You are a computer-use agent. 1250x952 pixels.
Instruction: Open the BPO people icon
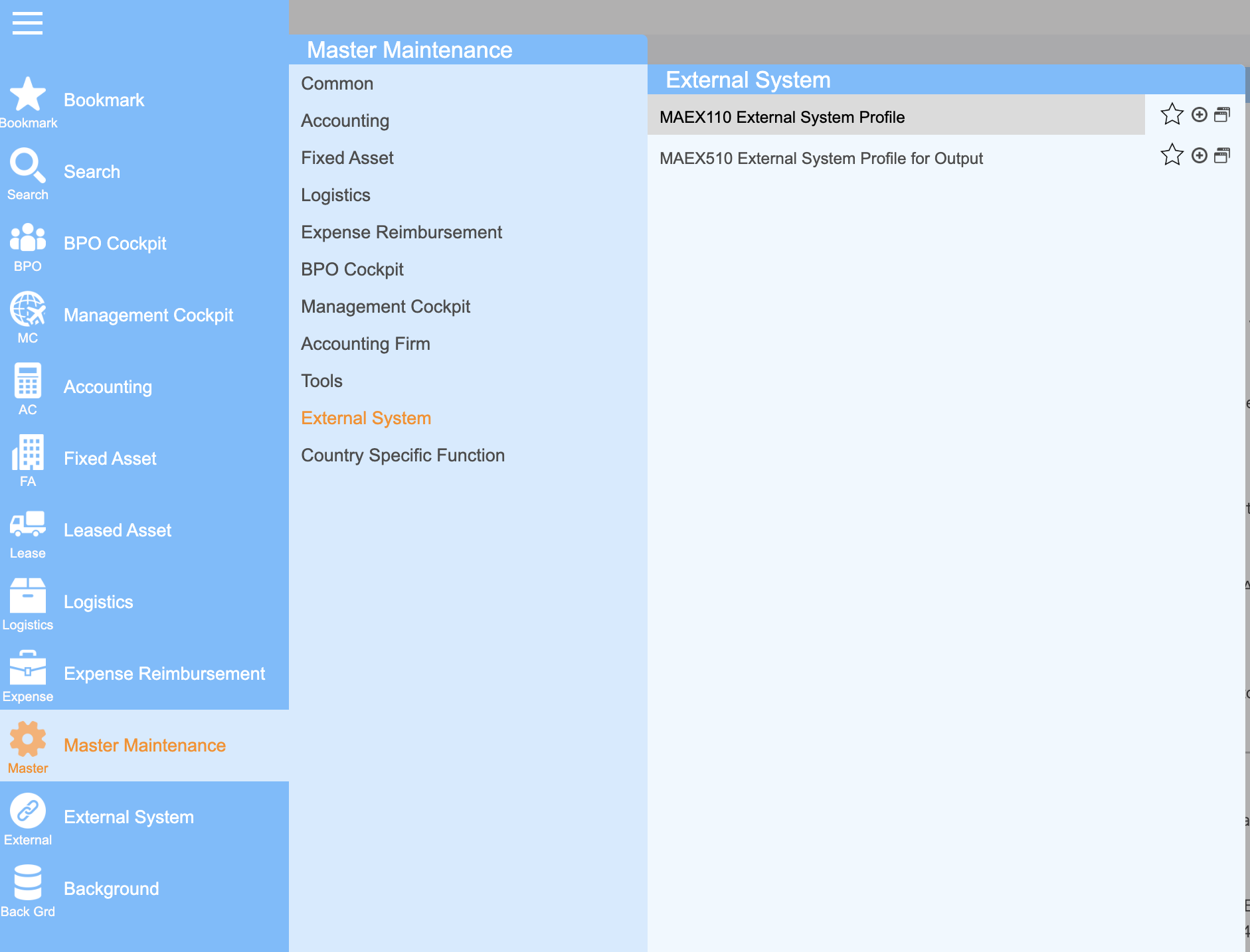[x=28, y=238]
